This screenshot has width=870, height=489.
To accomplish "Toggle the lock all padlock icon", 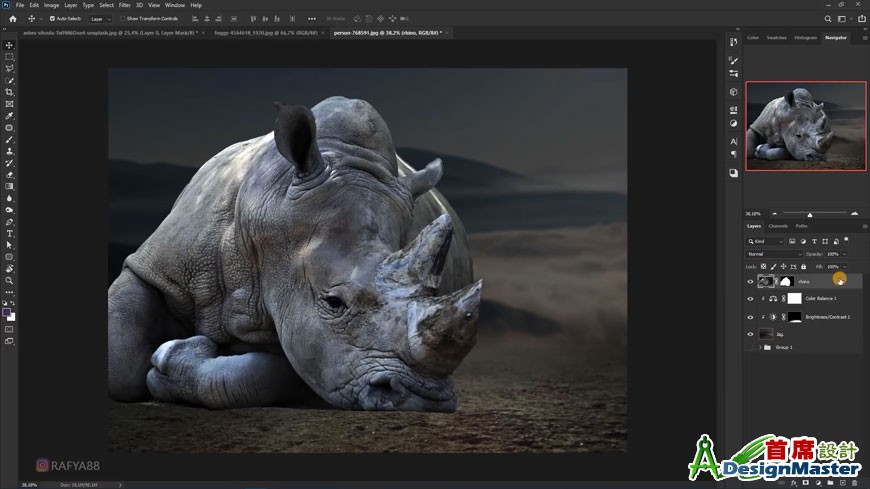I will (x=803, y=267).
